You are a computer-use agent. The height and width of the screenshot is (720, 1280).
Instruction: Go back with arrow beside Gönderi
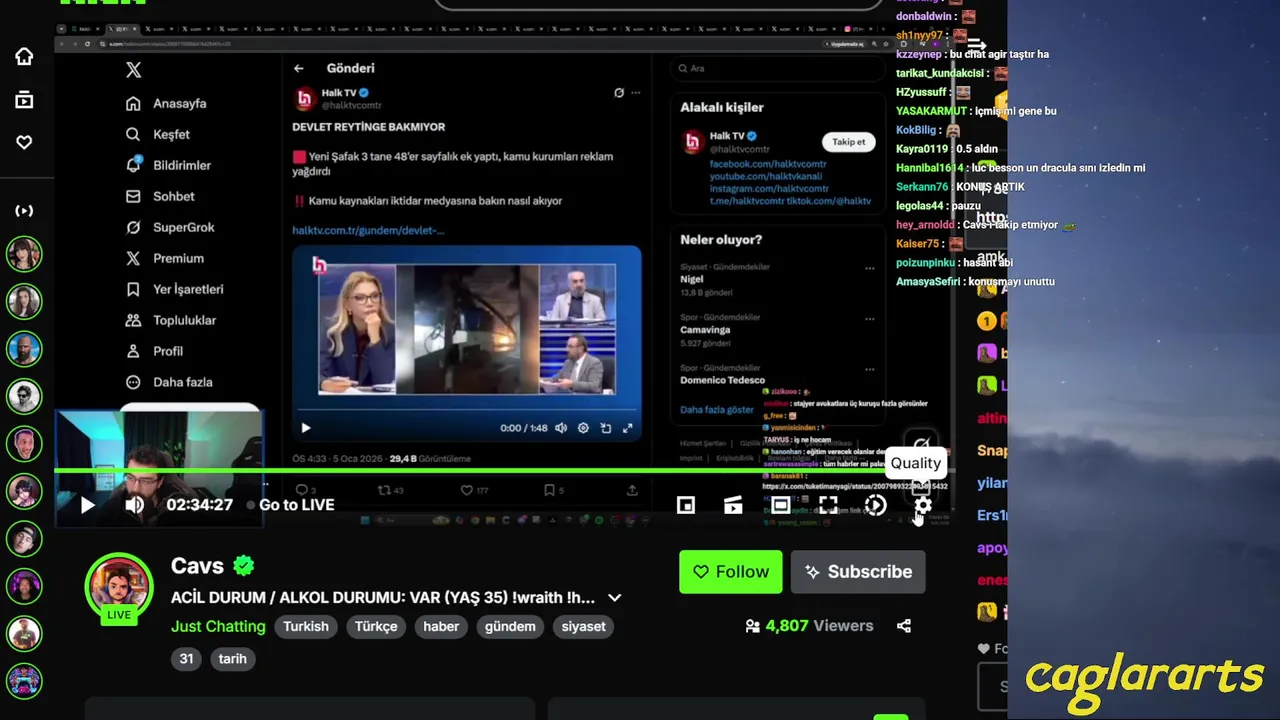298,69
